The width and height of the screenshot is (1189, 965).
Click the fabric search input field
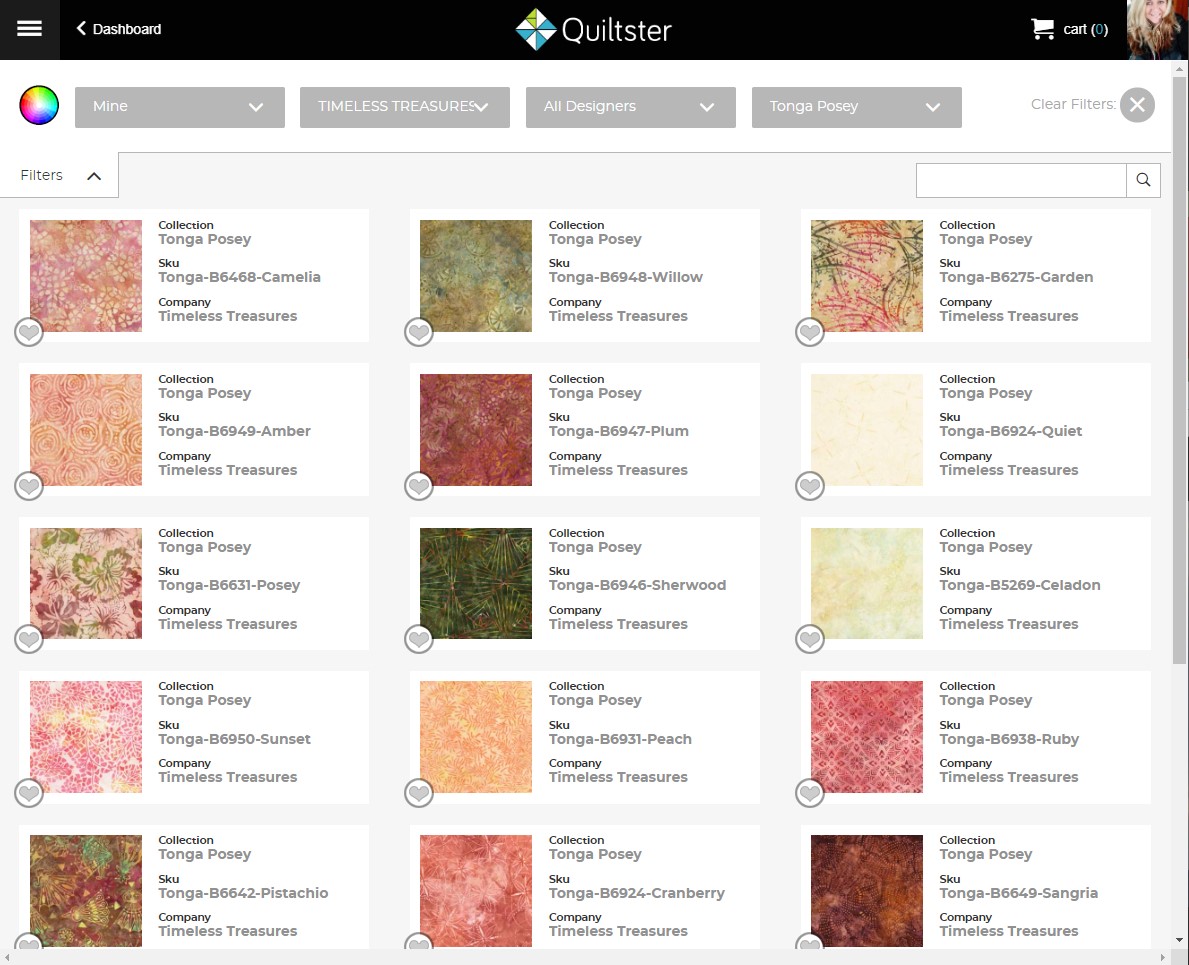pos(1021,180)
